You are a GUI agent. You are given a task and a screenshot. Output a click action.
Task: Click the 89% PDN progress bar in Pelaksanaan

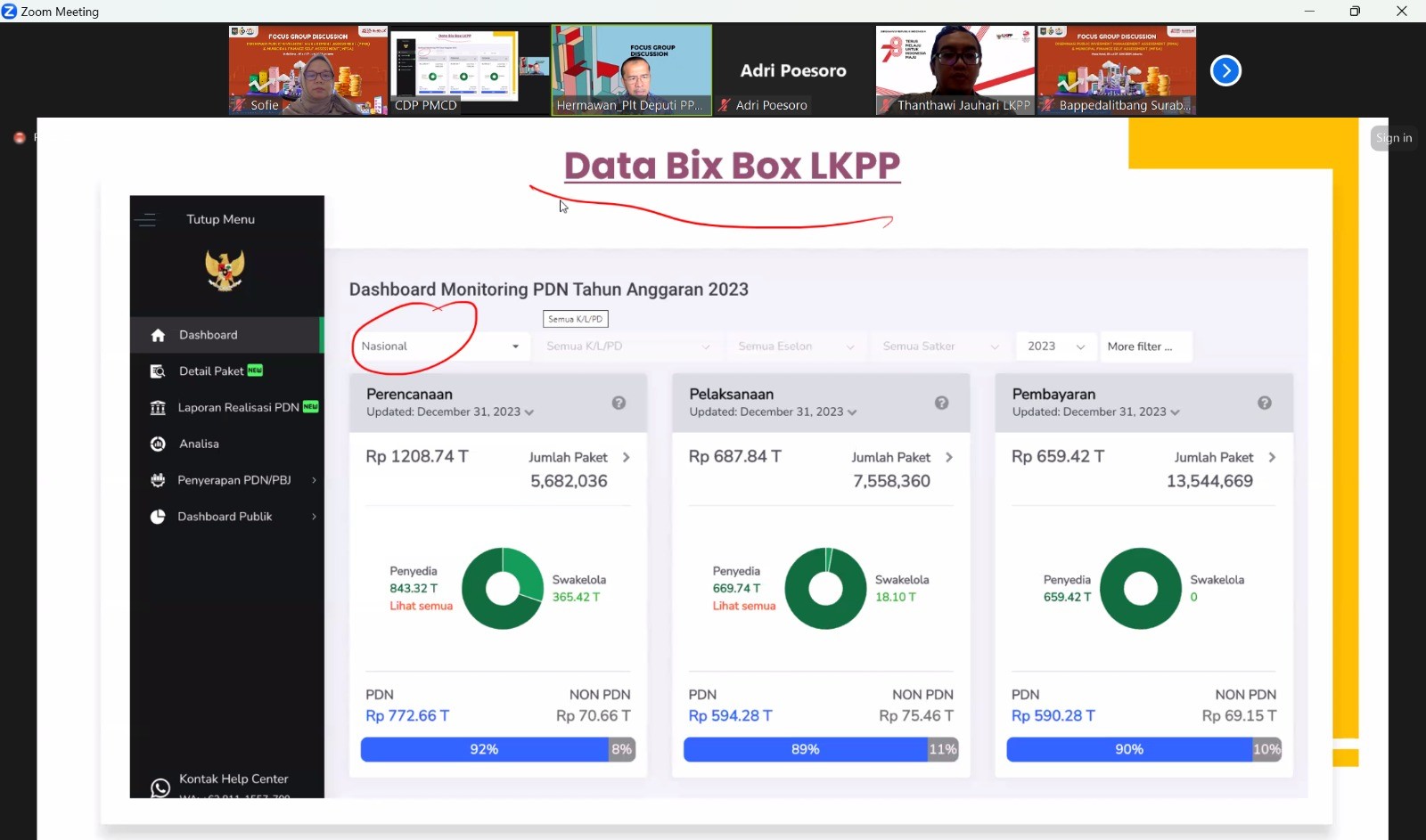pyautogui.click(x=805, y=750)
